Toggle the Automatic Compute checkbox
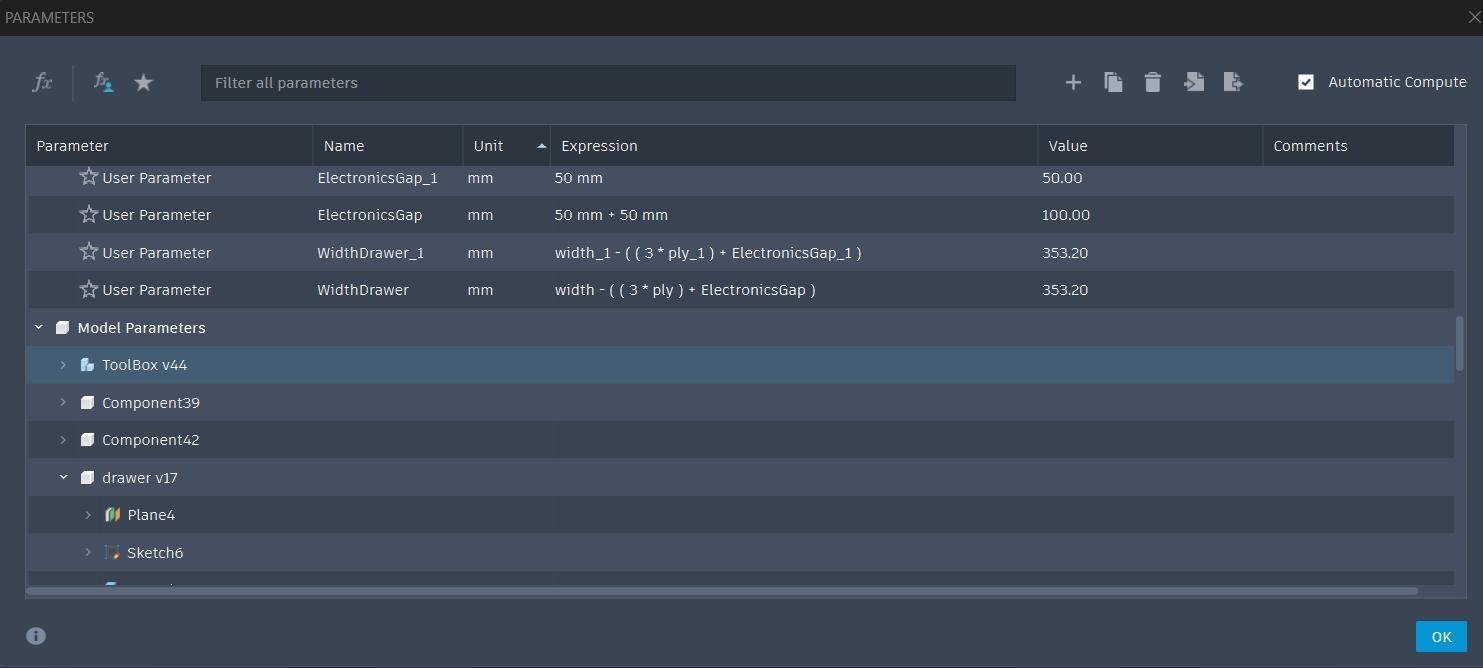 click(1306, 82)
